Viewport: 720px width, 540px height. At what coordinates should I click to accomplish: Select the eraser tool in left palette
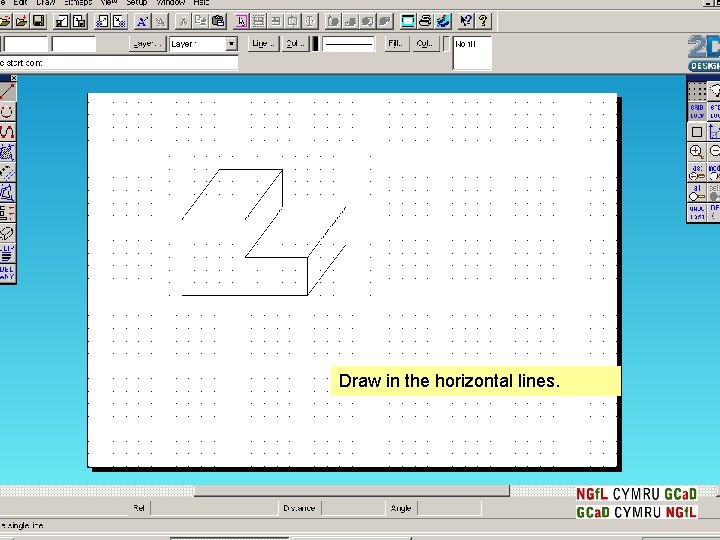pos(7,233)
